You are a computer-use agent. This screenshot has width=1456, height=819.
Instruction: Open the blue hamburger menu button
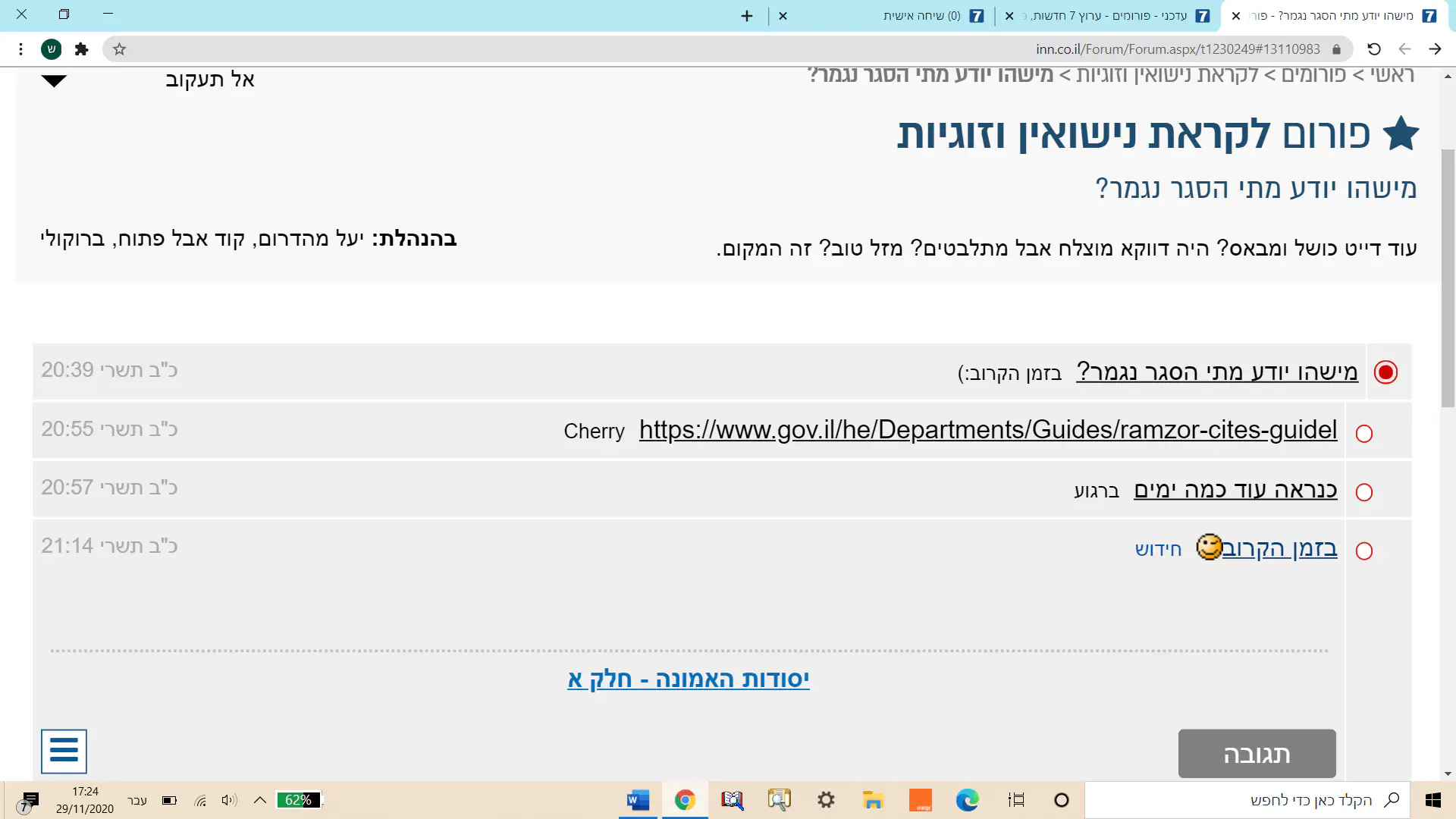point(64,751)
